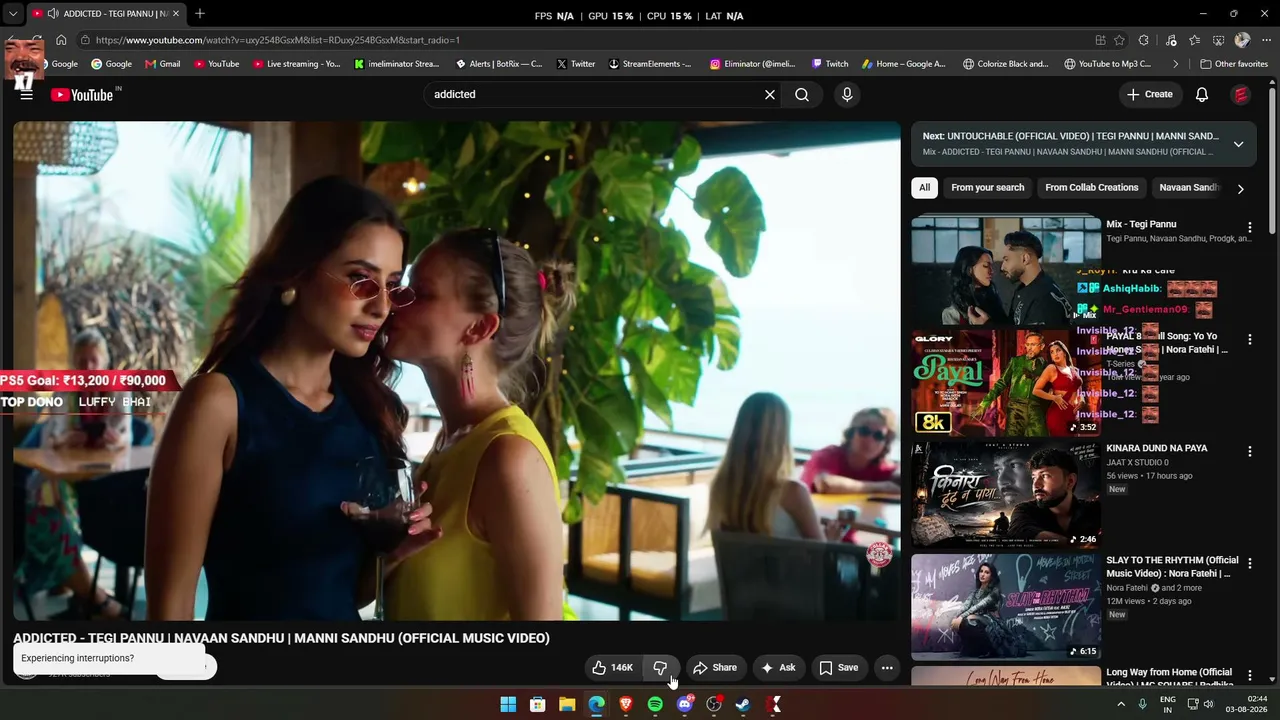
Task: Open the Twitter bookmark
Action: click(x=576, y=64)
